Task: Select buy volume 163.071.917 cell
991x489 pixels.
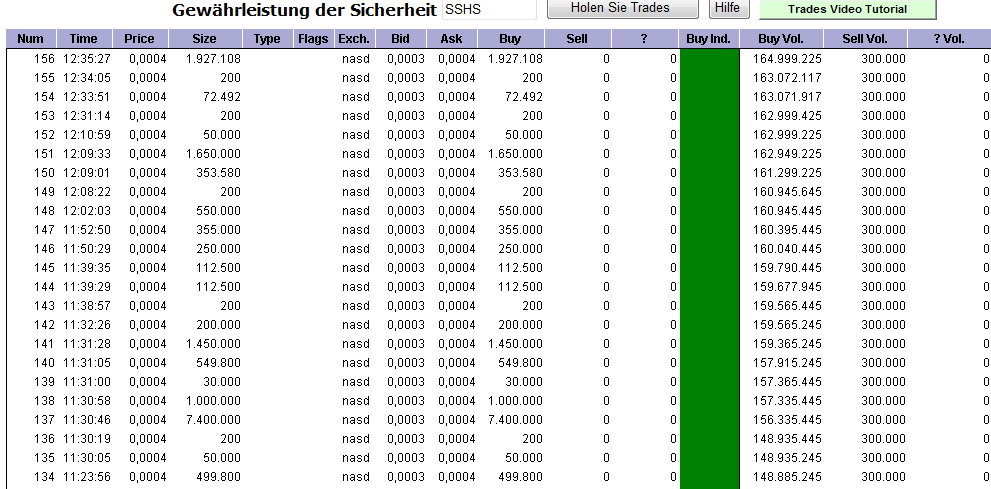Action: click(x=787, y=97)
